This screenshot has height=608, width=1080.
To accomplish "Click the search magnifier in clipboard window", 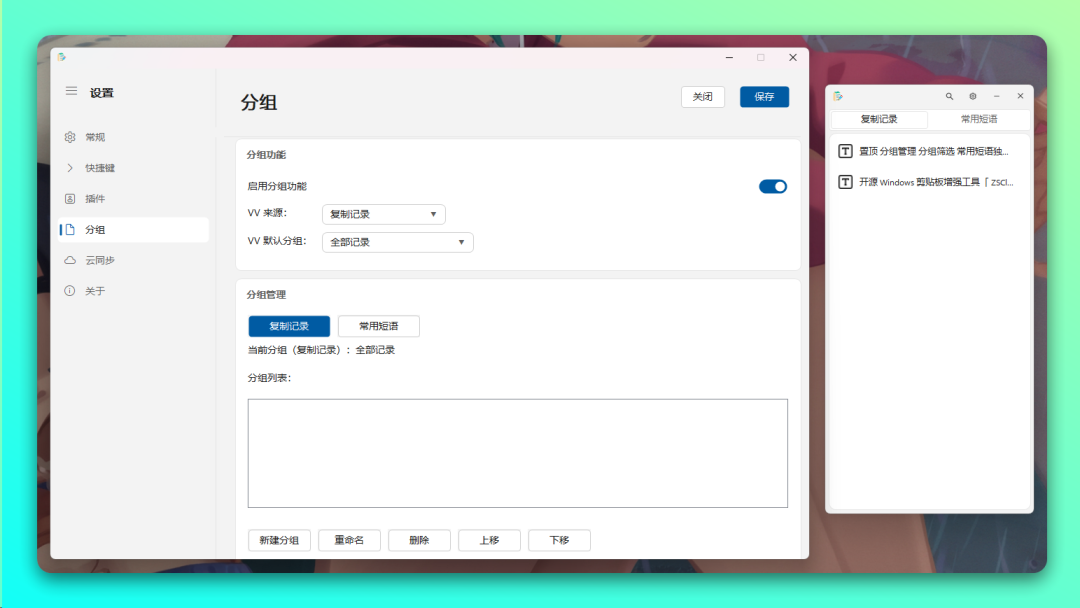I will 949,96.
